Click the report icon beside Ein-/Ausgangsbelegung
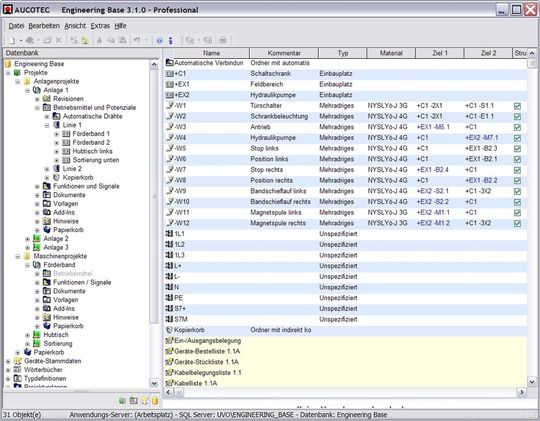This screenshot has height=421, width=540. pos(169,340)
